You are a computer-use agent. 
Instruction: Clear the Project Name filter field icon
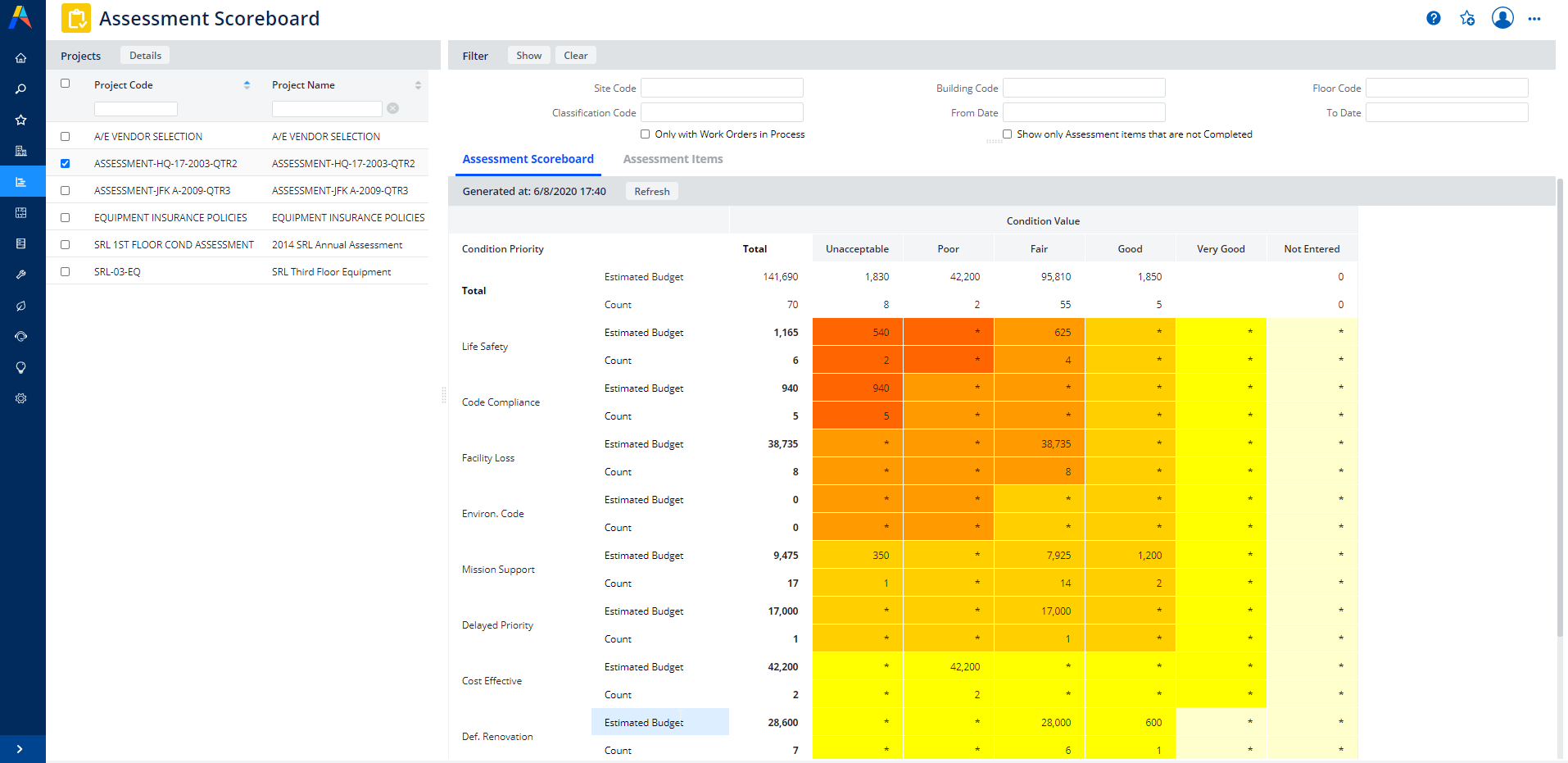[393, 108]
